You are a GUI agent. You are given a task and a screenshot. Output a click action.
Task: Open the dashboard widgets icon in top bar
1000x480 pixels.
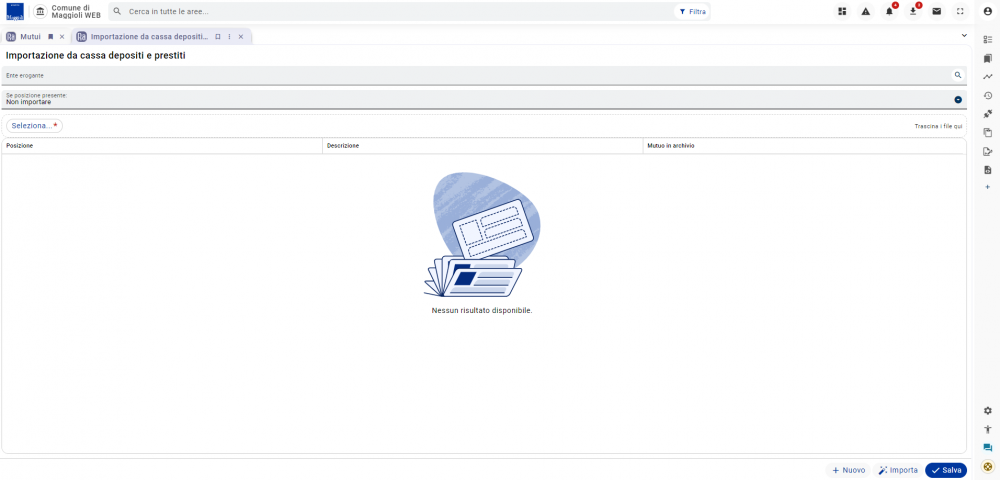click(842, 11)
